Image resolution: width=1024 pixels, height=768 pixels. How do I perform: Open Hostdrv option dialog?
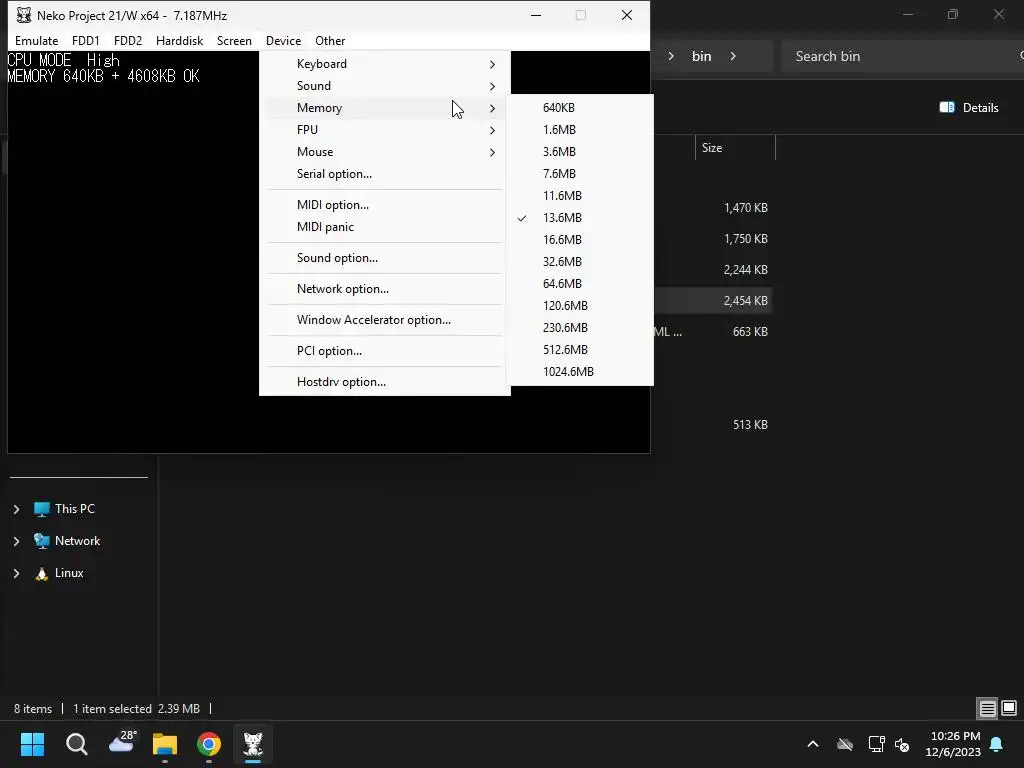click(x=385, y=382)
